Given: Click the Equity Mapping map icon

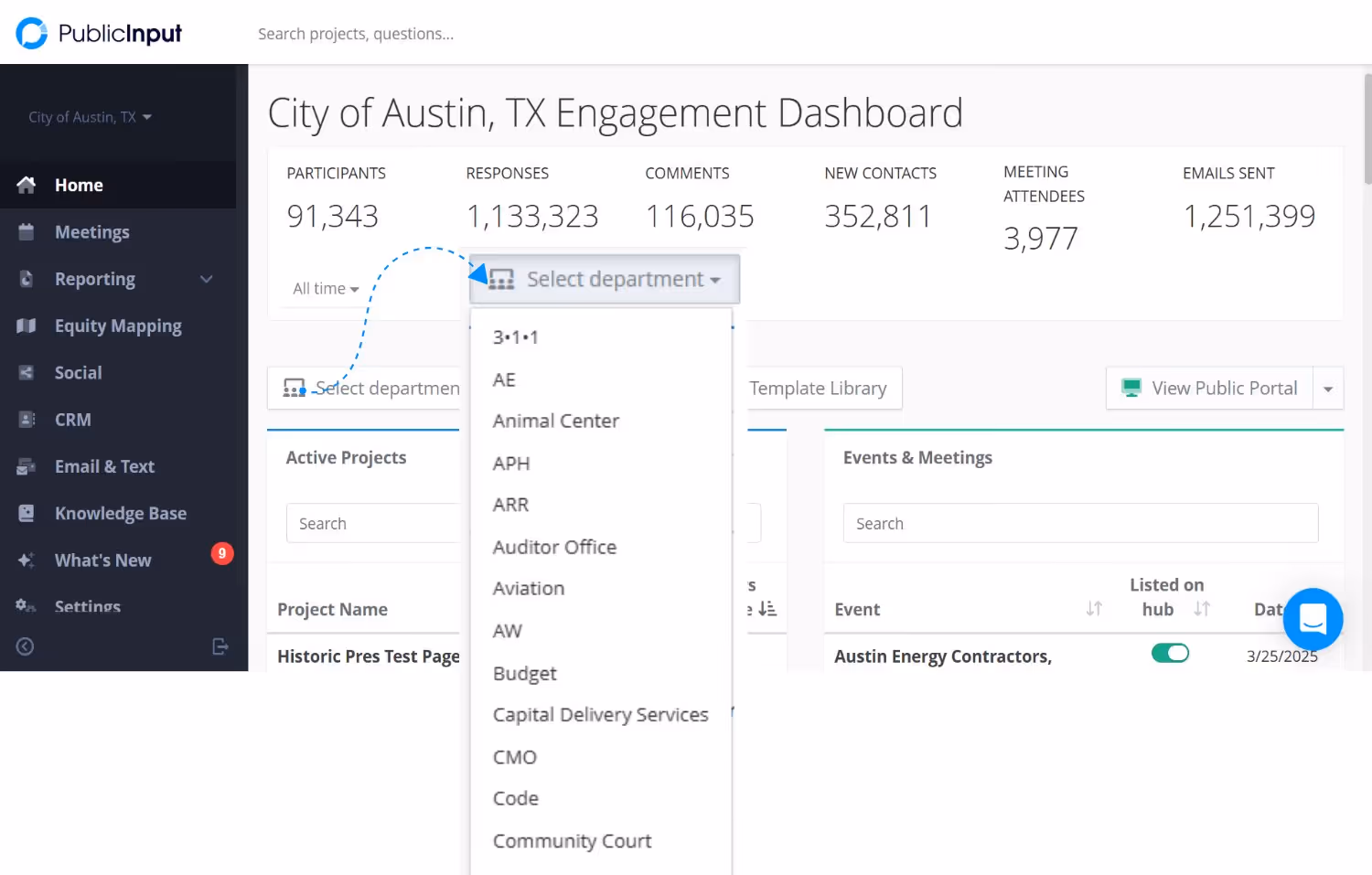Looking at the screenshot, I should [27, 326].
